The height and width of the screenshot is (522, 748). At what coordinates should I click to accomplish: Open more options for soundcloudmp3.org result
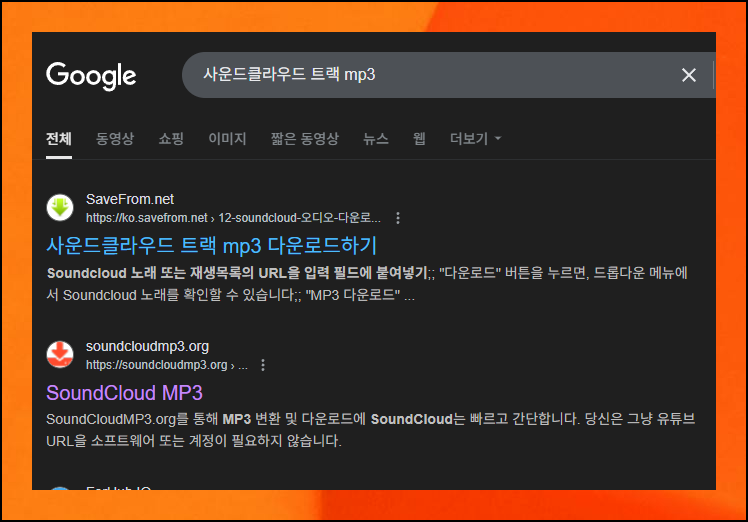tap(263, 365)
